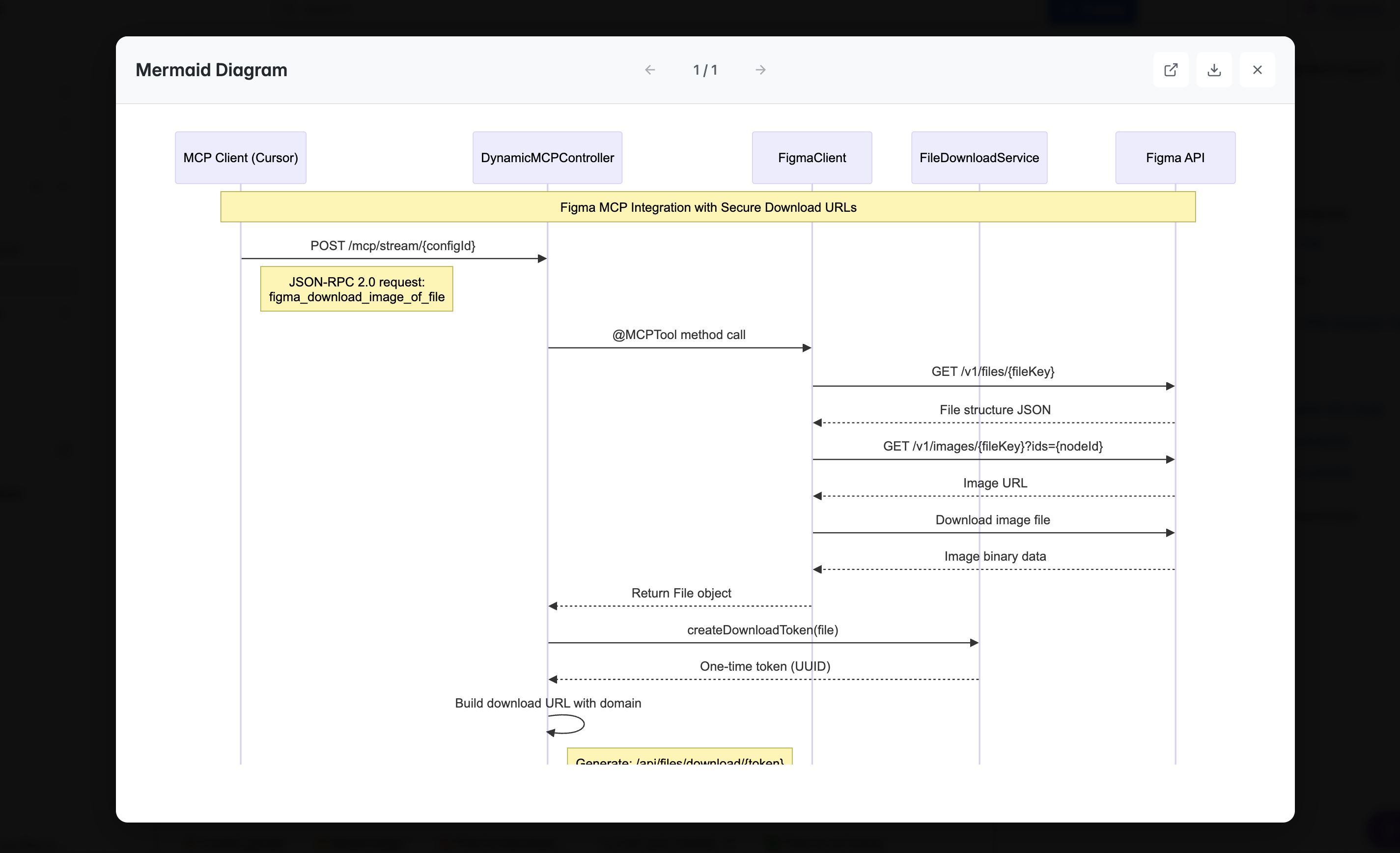Go to next diagram arrow
Viewport: 1400px width, 853px height.
pos(760,70)
